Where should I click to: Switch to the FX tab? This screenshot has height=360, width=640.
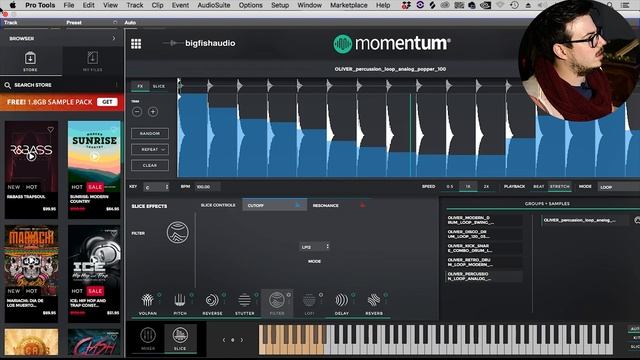point(140,86)
